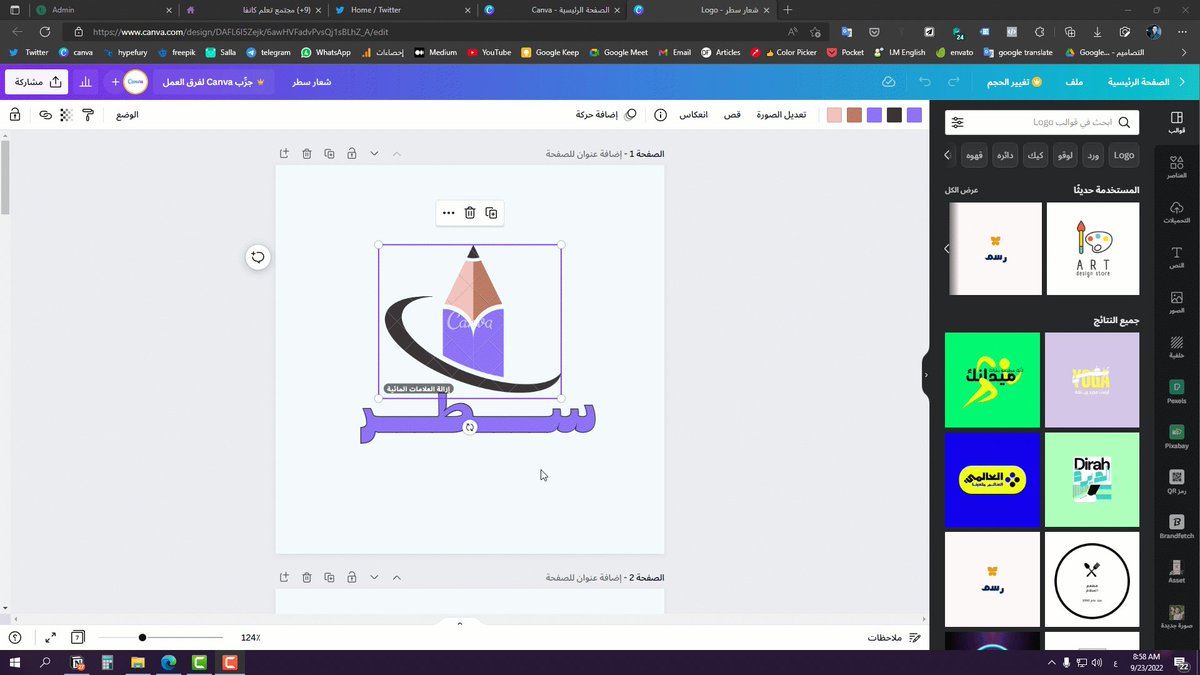Delete page 2 with its trash icon
Image resolution: width=1200 pixels, height=675 pixels.
(307, 577)
